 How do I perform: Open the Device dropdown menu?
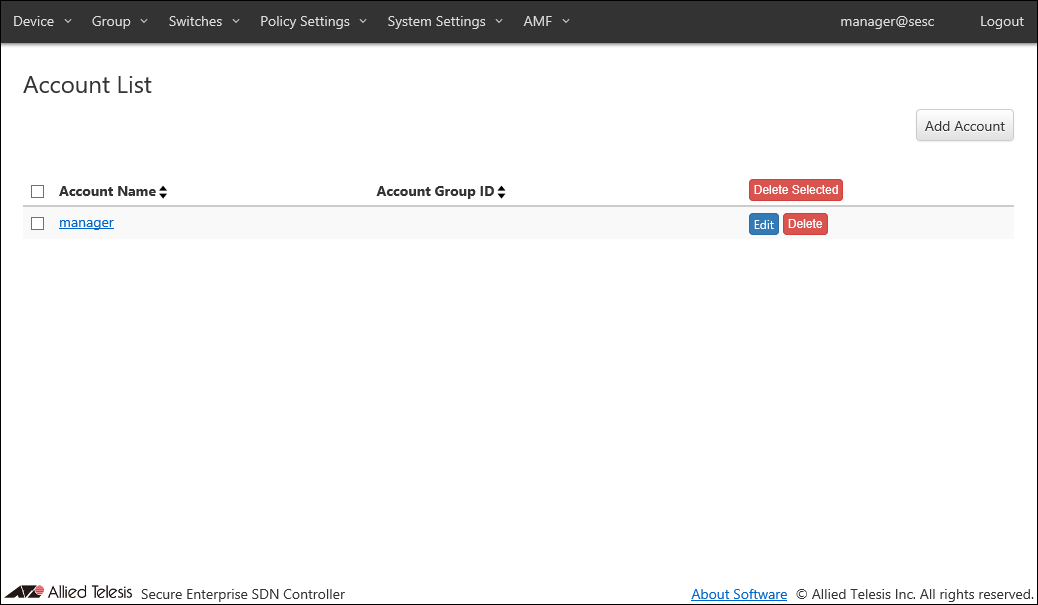[x=42, y=21]
